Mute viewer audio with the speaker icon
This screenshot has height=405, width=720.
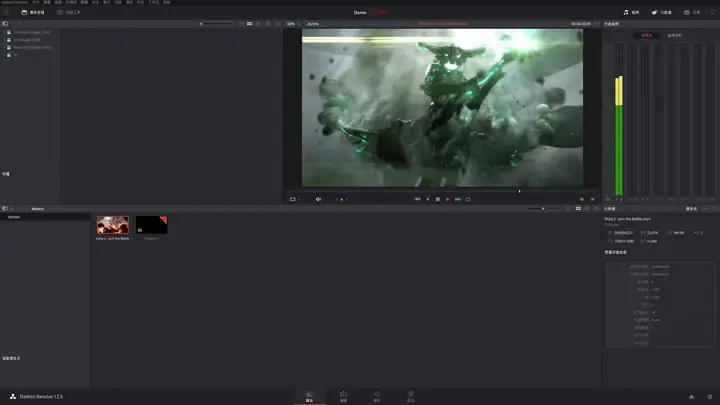(318, 199)
